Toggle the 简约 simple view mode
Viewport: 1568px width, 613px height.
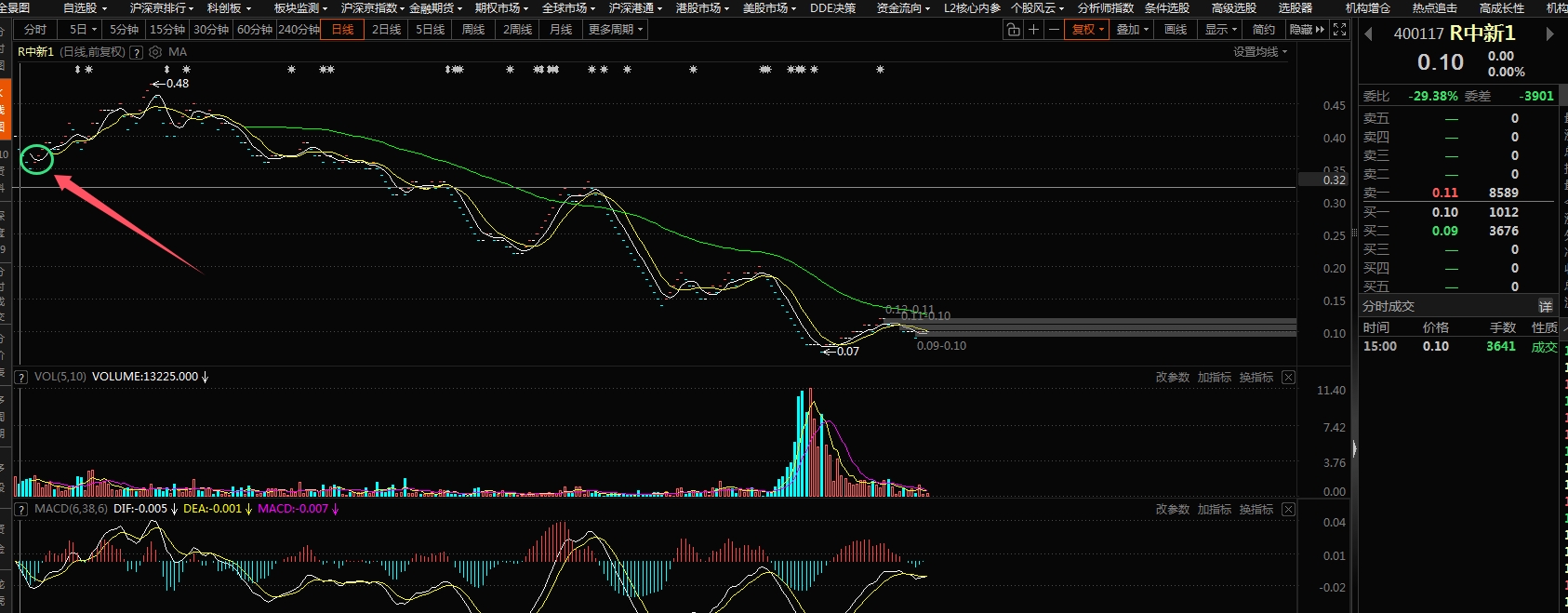(1264, 30)
